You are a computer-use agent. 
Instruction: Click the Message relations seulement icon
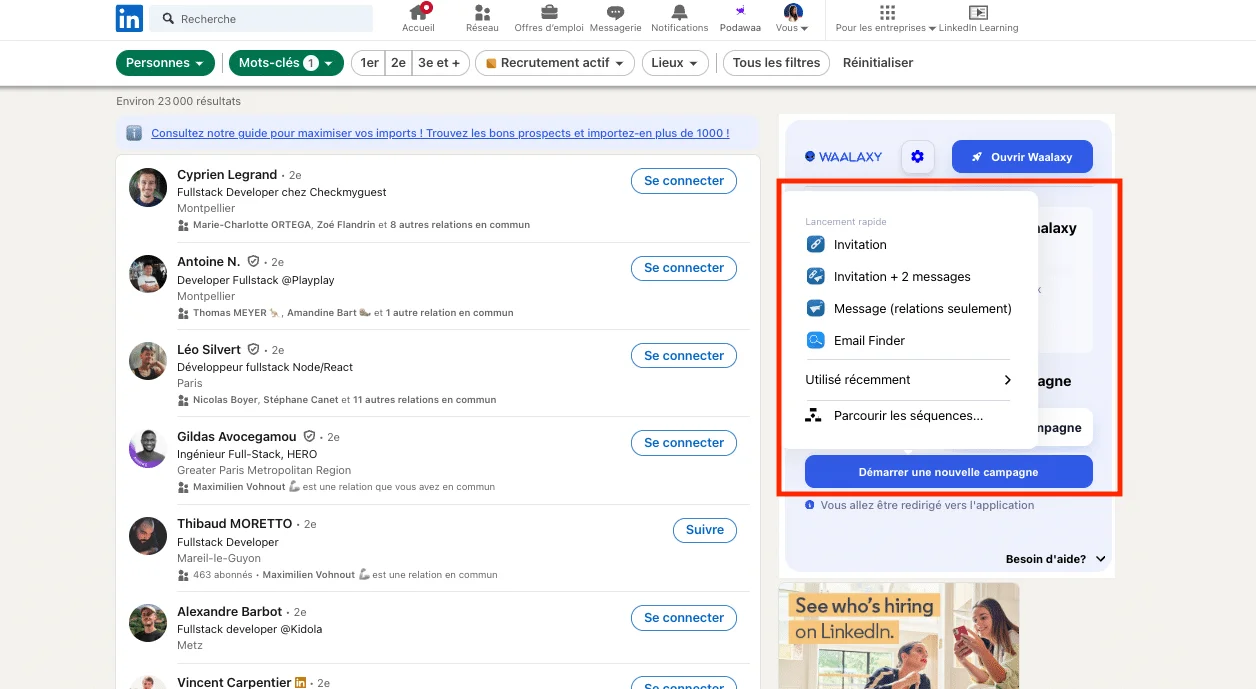(815, 308)
